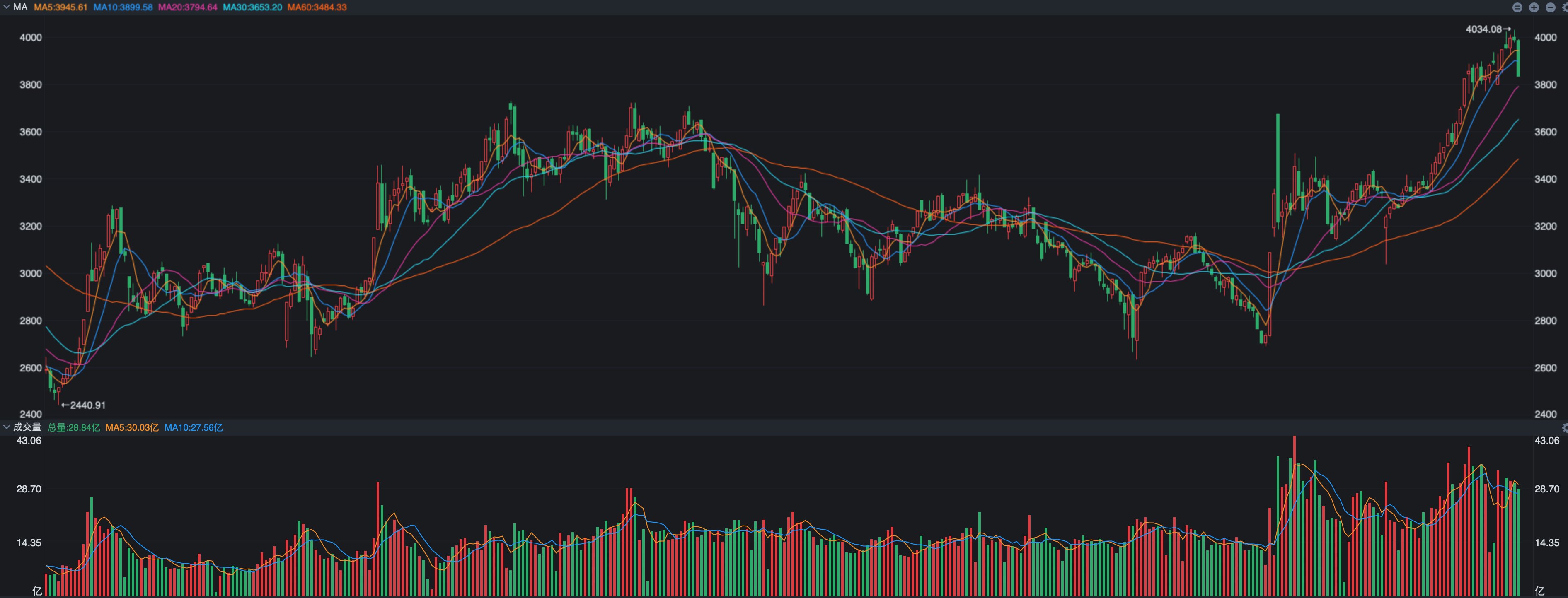Zoom out the K-line chart with the minus icon
Image resolution: width=1568 pixels, height=598 pixels.
pos(1550,7)
